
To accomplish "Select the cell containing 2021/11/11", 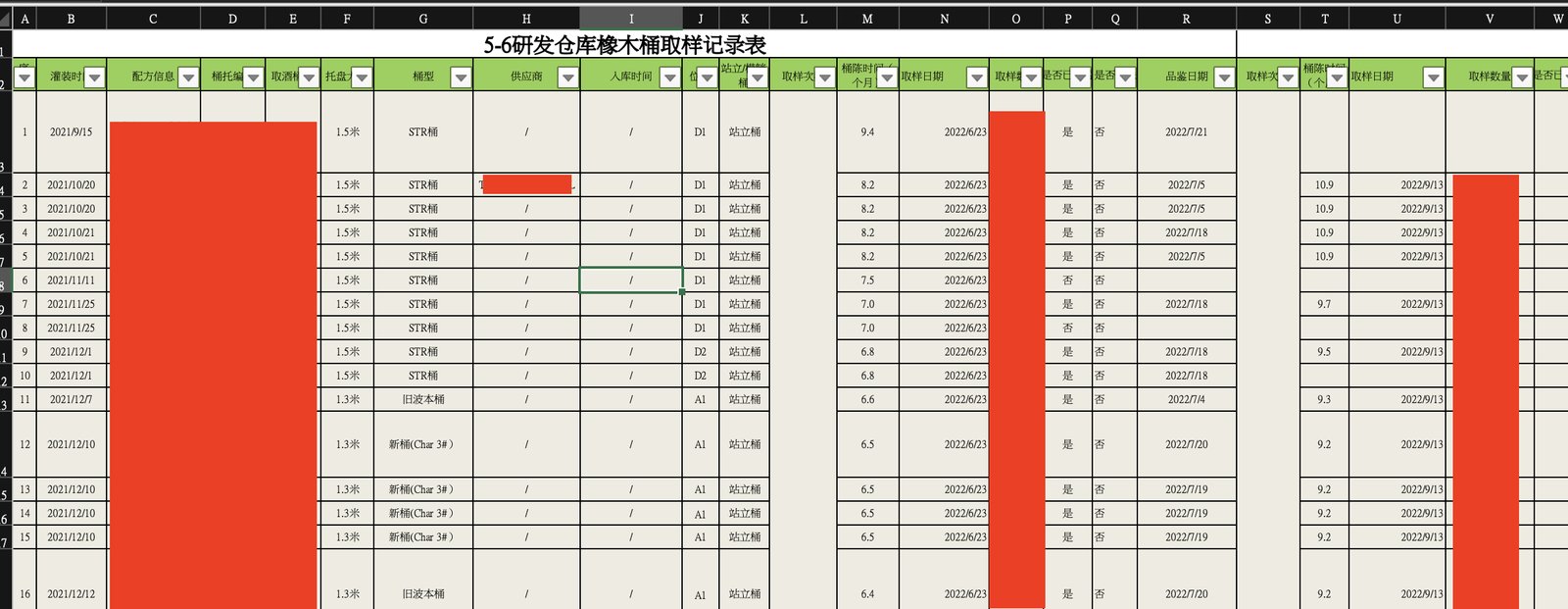I will click(x=71, y=280).
